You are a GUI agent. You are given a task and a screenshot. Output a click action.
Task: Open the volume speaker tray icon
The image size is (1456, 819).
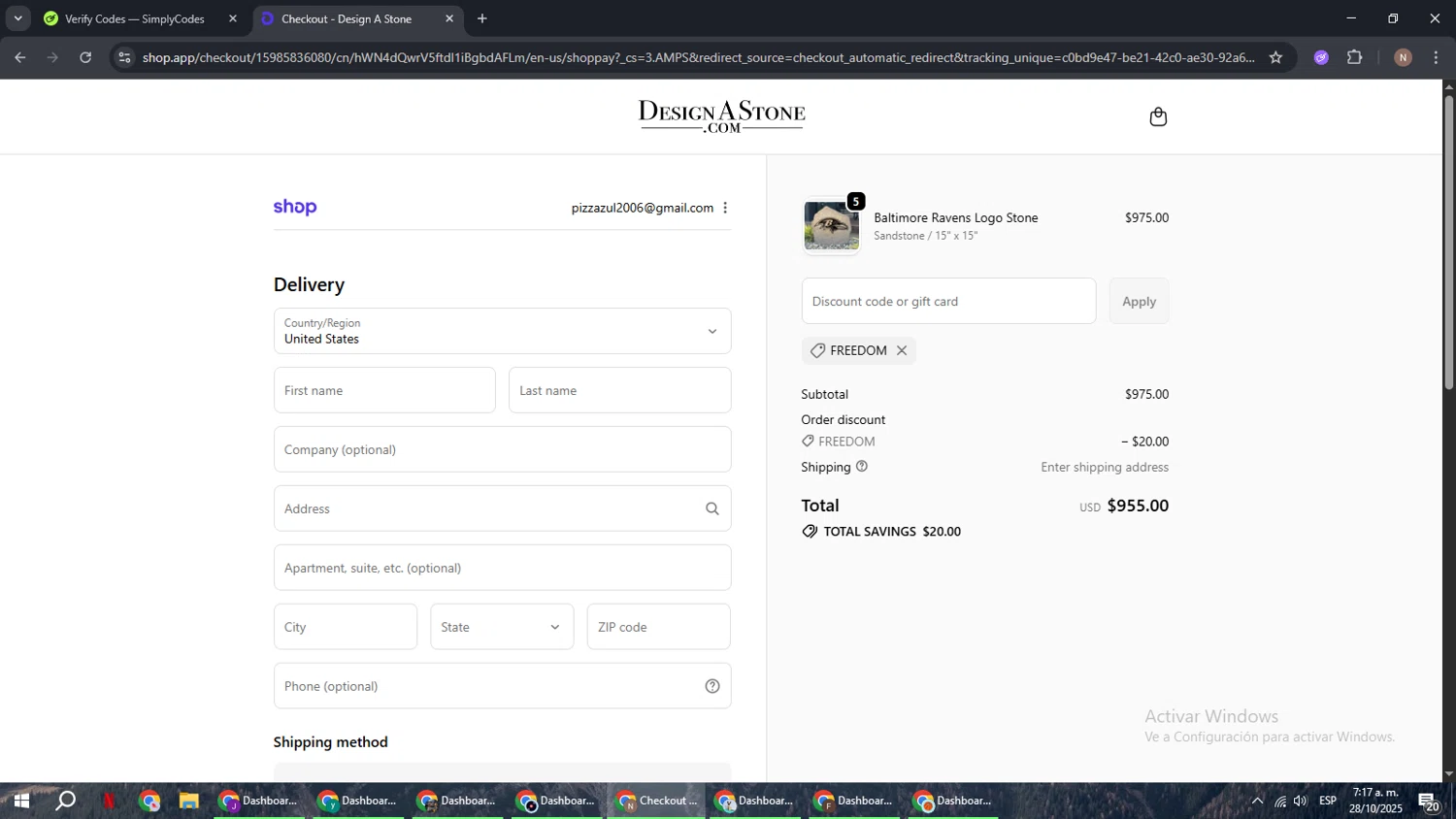point(1301,801)
